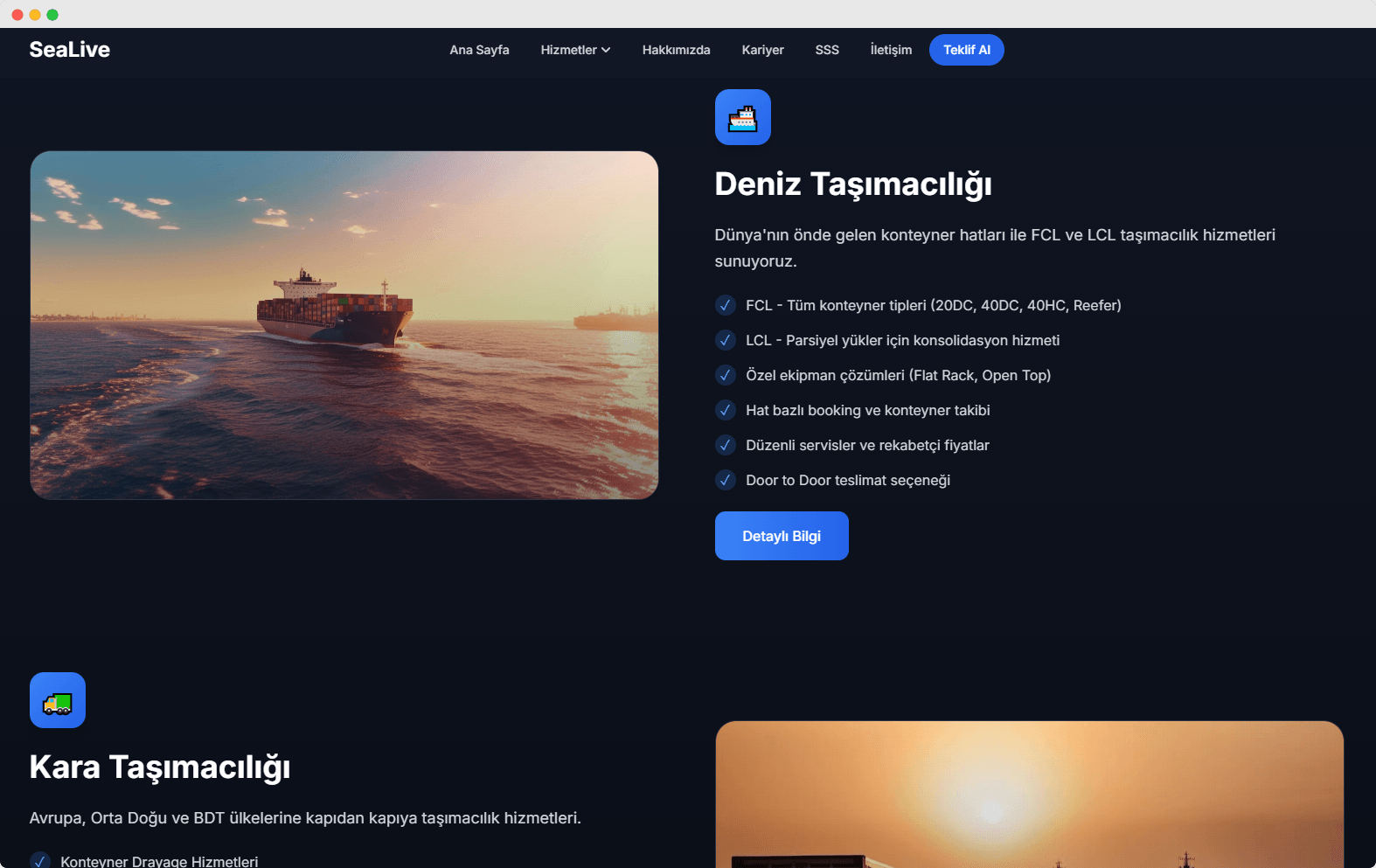Screen dimensions: 1376x868
Task: Click the checkmark icon beside LCL item
Action: pyautogui.click(x=726, y=340)
